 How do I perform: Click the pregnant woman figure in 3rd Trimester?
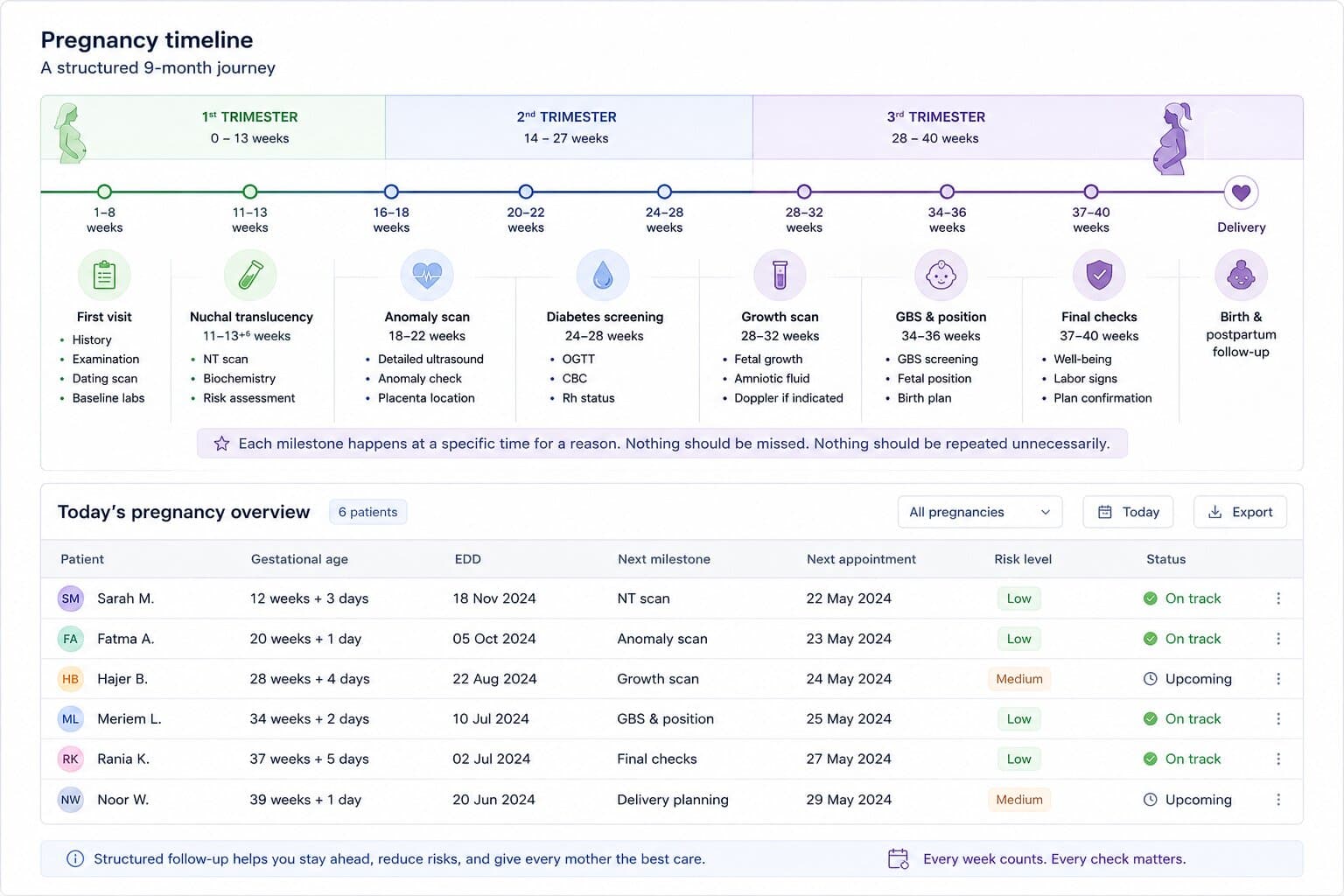click(1173, 138)
